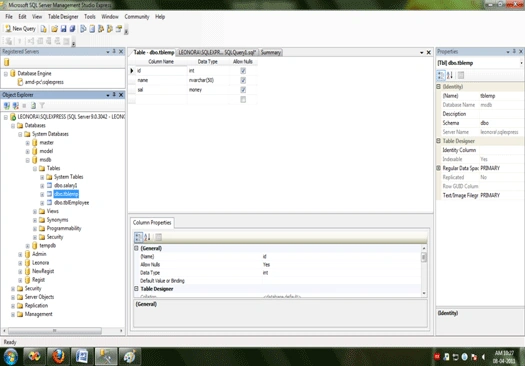The height and width of the screenshot is (366, 525).
Task: Click the Object Explorer horizontal scrollbar
Action: [55, 331]
